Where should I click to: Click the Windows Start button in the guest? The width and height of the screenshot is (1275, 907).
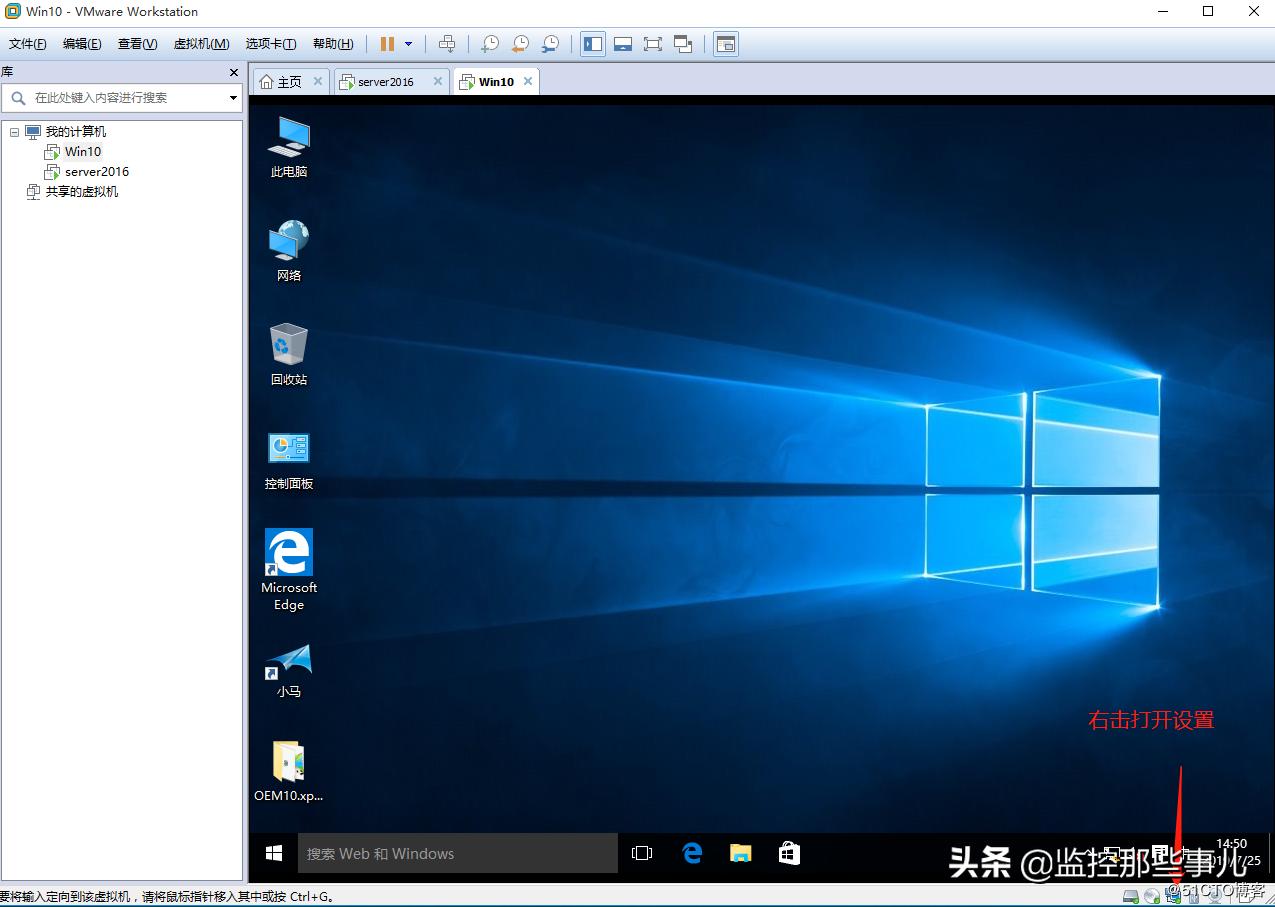pos(272,852)
